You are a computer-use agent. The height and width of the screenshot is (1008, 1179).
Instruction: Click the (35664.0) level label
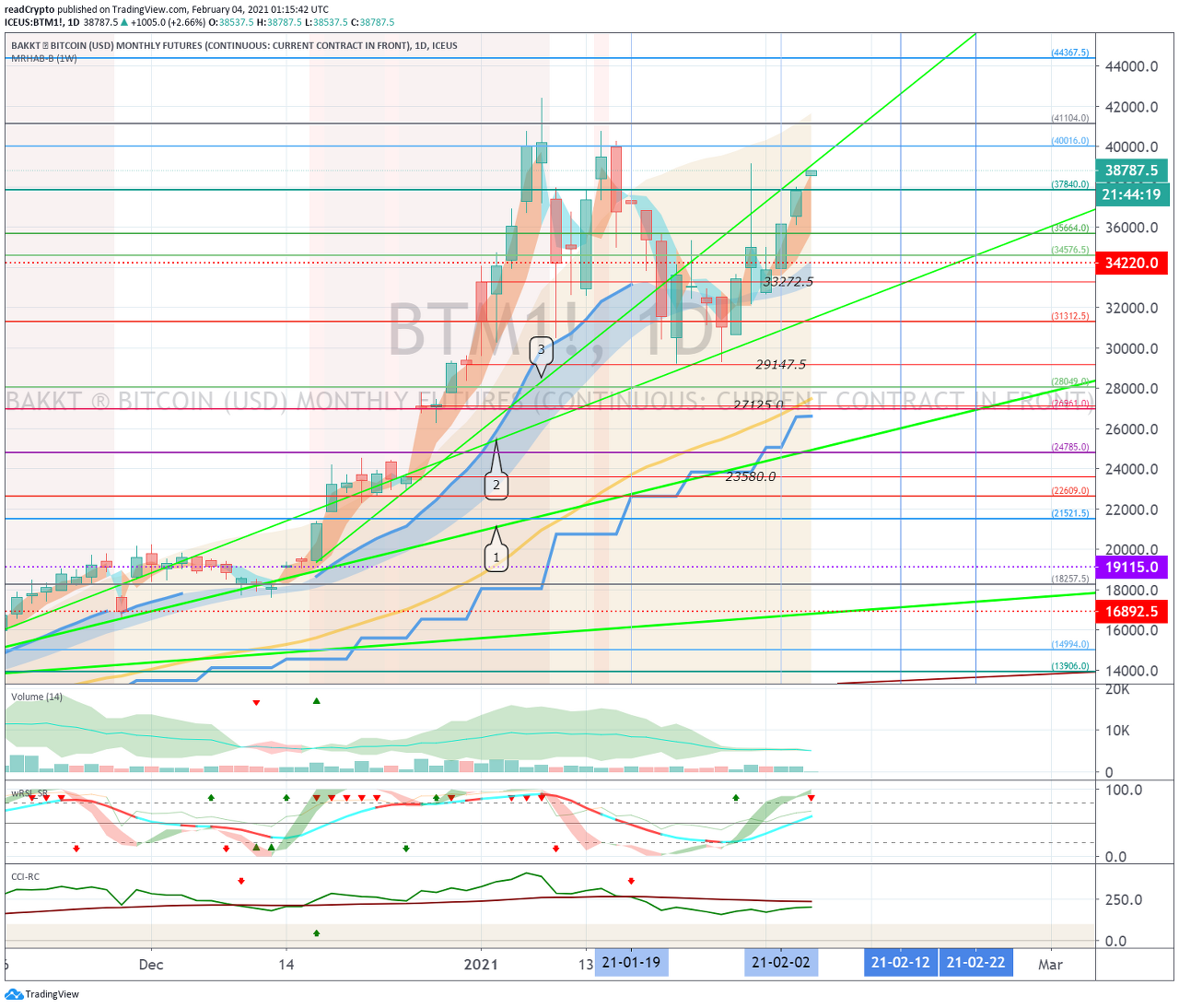[1069, 228]
